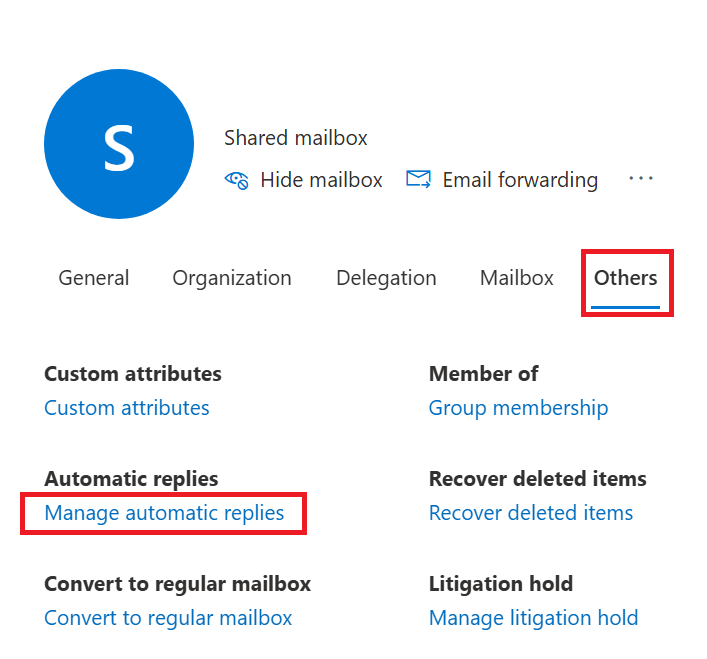Viewport: 707px width, 659px height.
Task: Select the Others tab
Action: click(625, 278)
